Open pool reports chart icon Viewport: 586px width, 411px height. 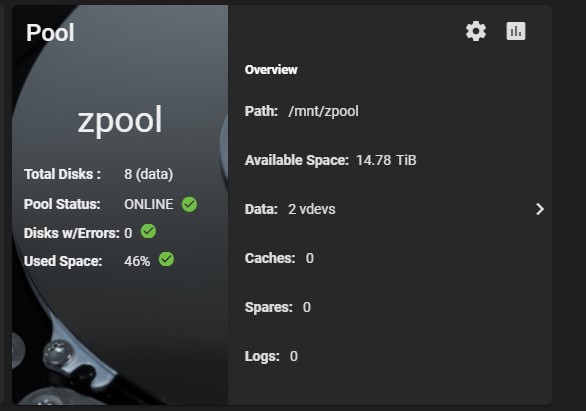pos(516,31)
